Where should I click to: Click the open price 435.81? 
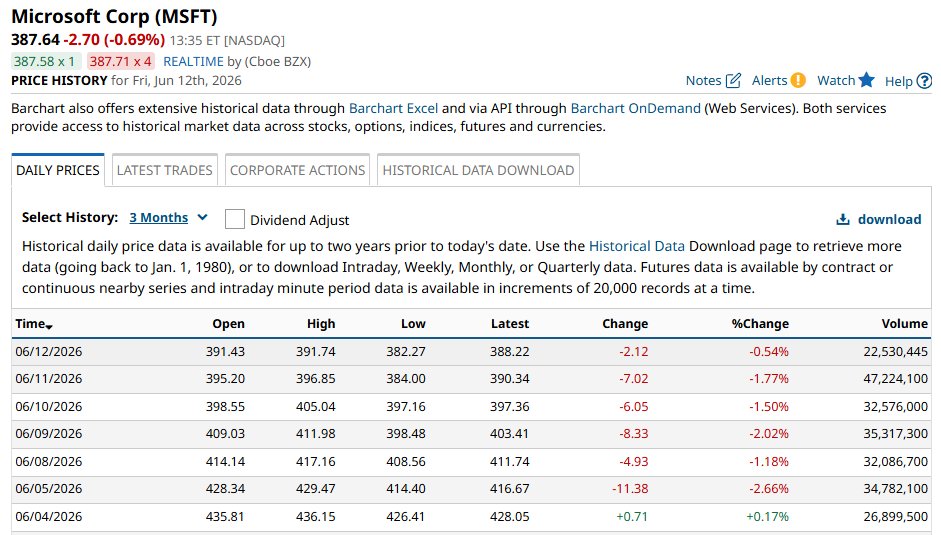point(225,516)
